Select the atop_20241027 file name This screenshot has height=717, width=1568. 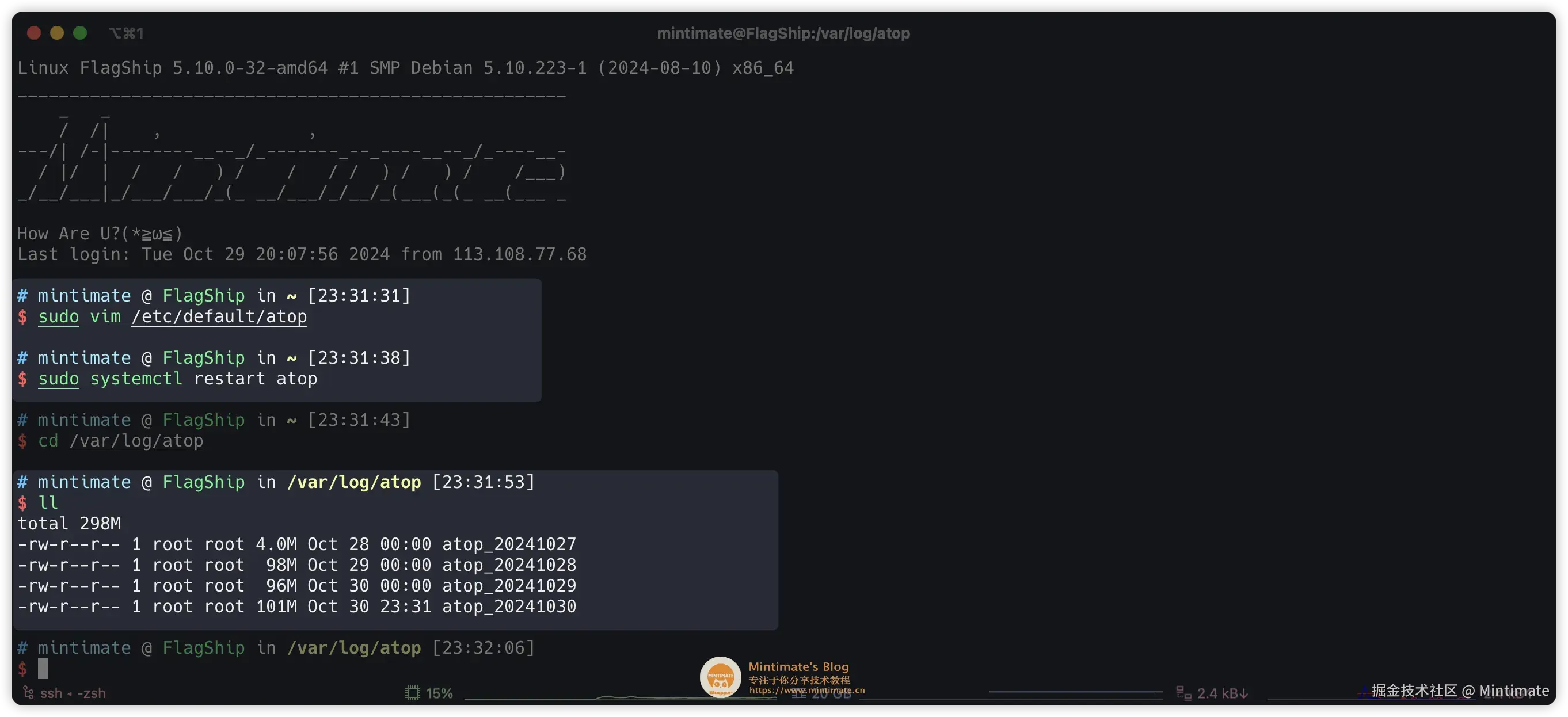pos(508,544)
